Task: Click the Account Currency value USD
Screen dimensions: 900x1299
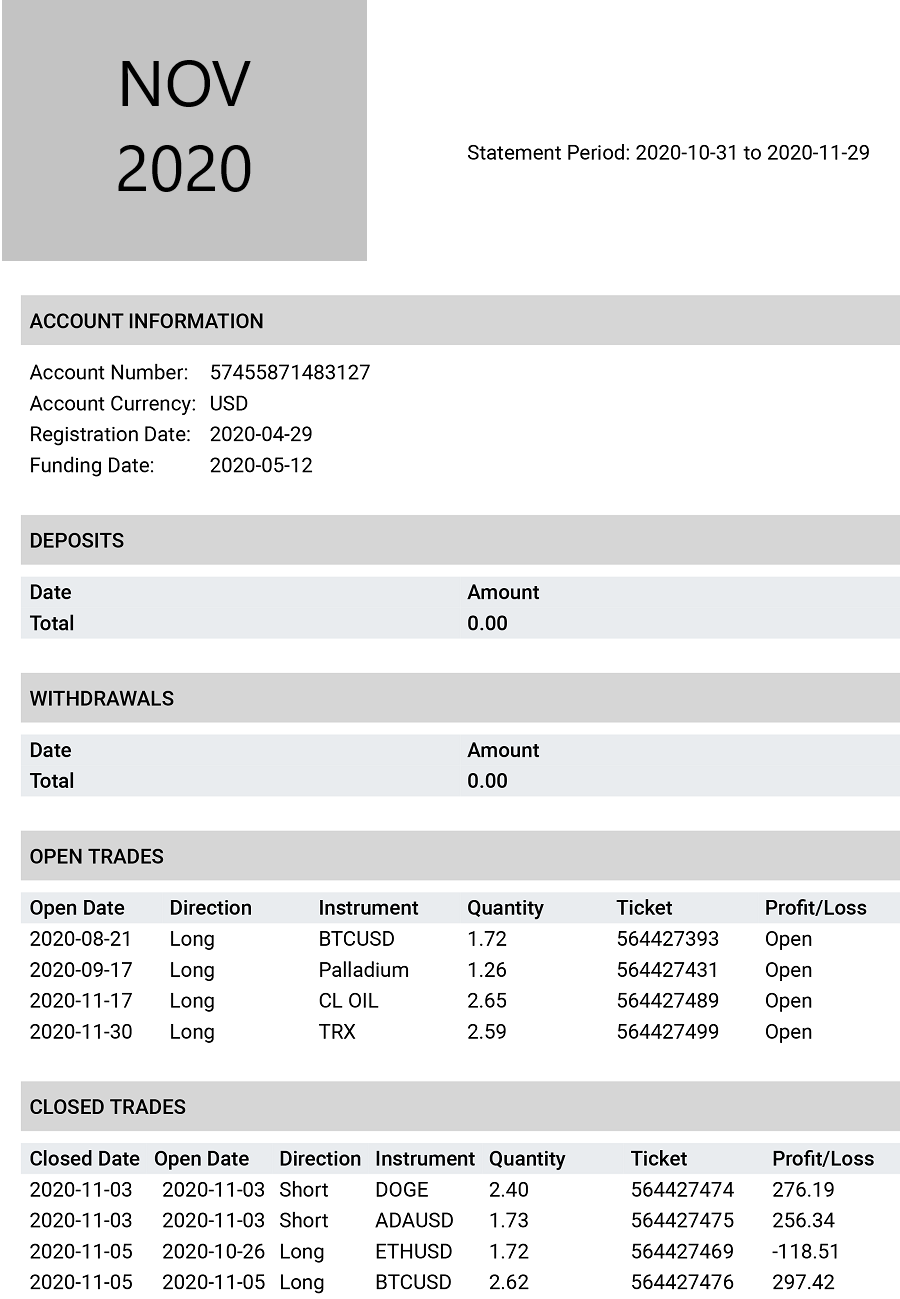Action: (x=229, y=403)
